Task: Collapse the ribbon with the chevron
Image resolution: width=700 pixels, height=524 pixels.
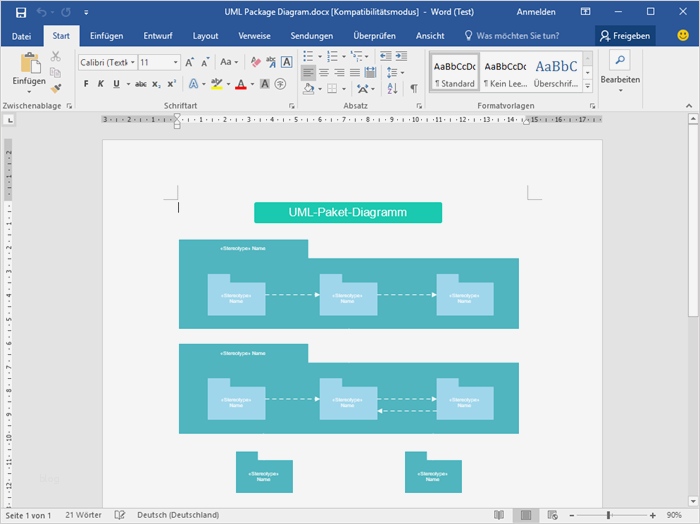Action: (x=689, y=106)
